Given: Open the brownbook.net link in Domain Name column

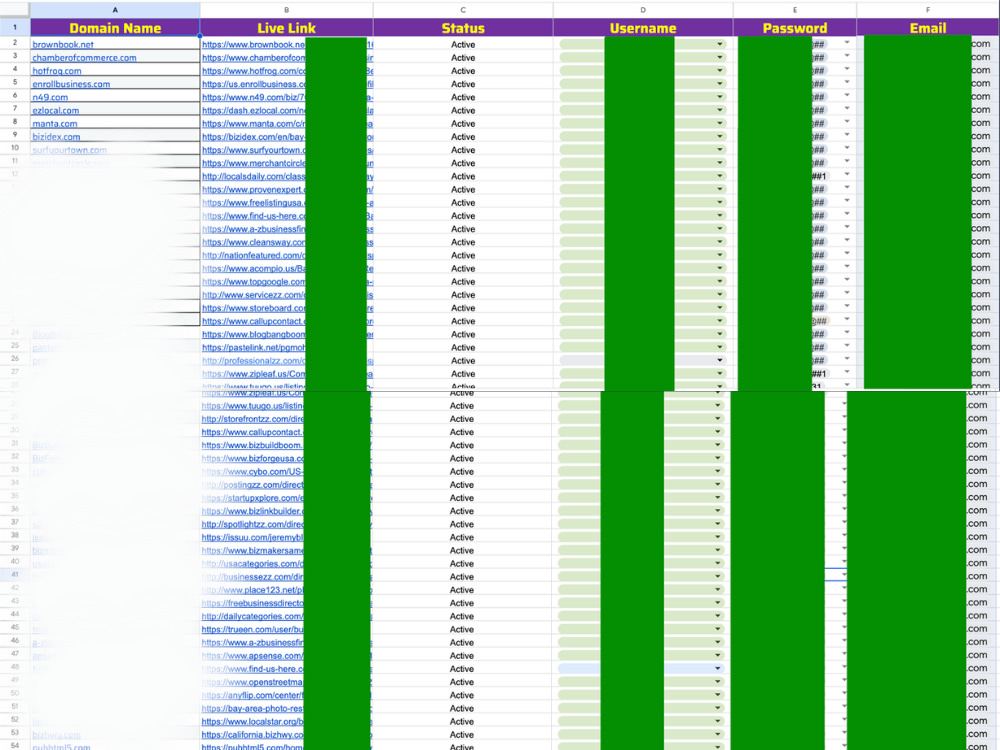Looking at the screenshot, I should pyautogui.click(x=63, y=45).
